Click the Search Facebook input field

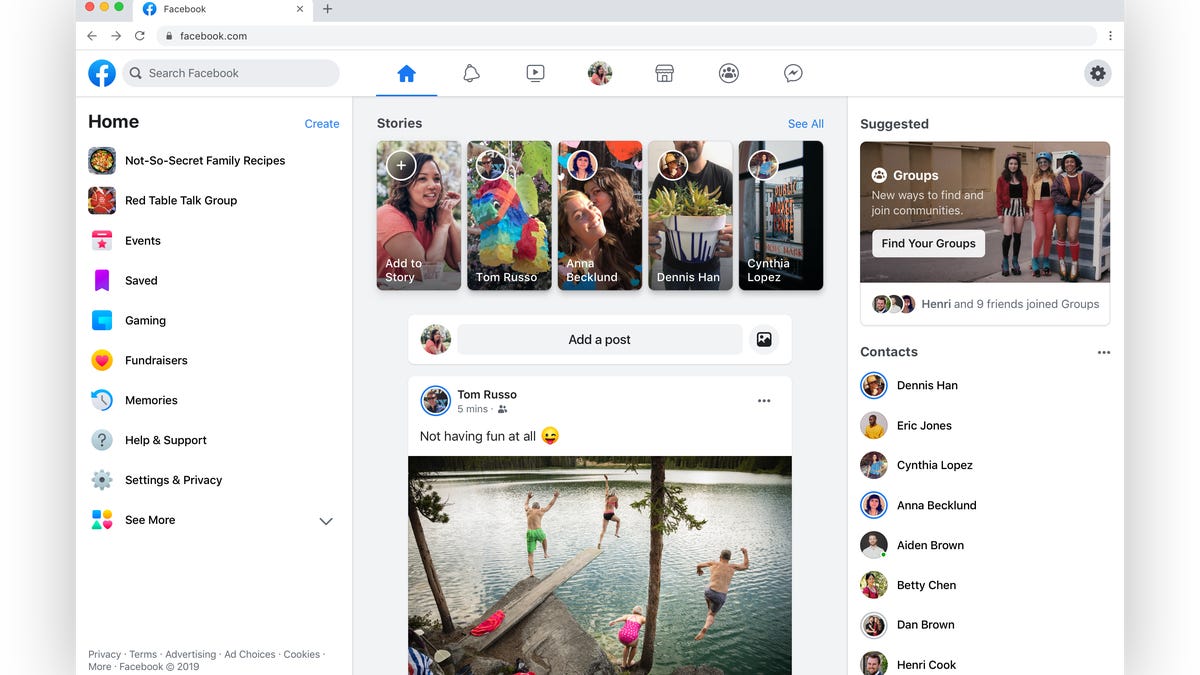point(232,72)
